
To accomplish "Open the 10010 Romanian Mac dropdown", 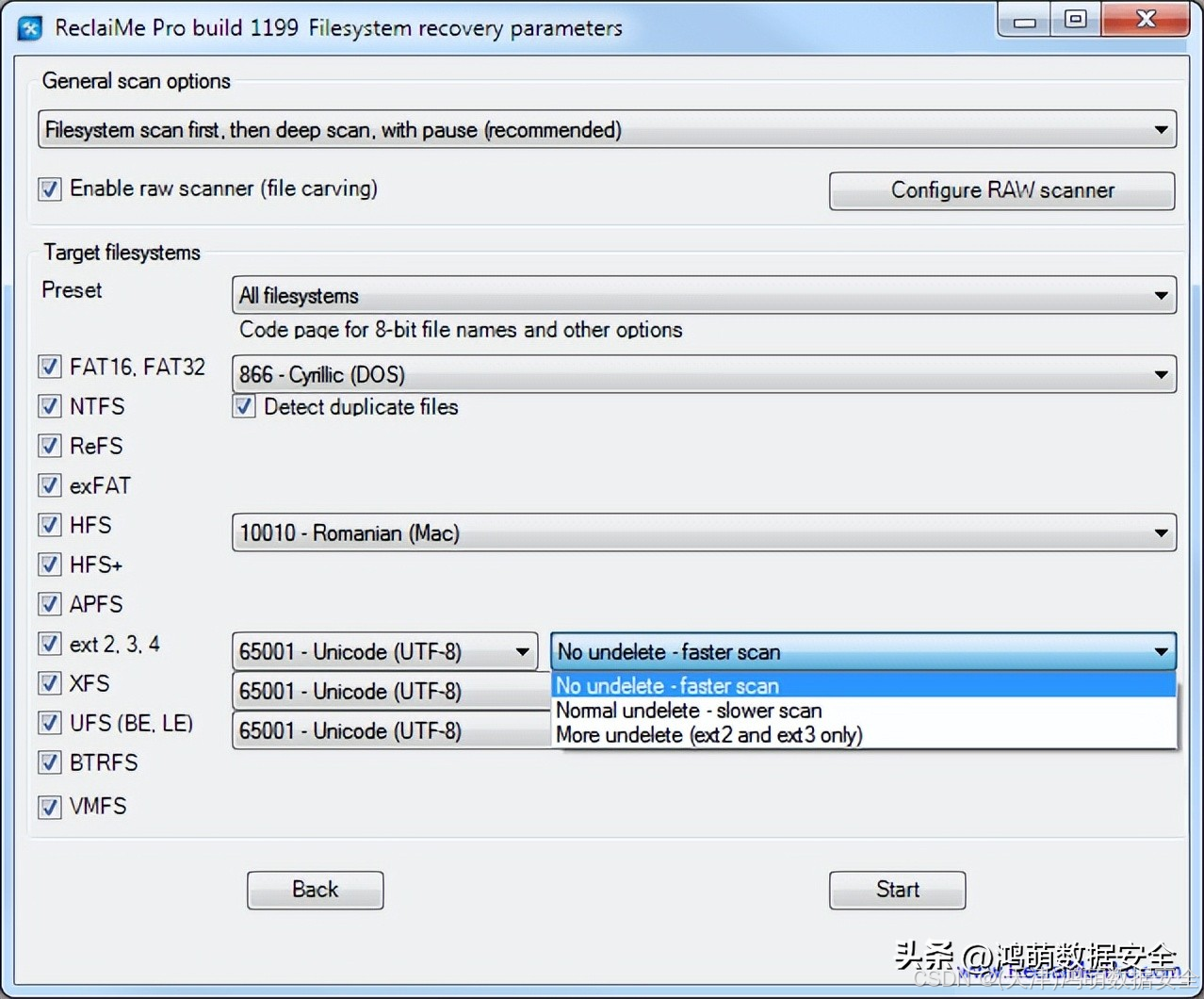I will (x=1161, y=532).
